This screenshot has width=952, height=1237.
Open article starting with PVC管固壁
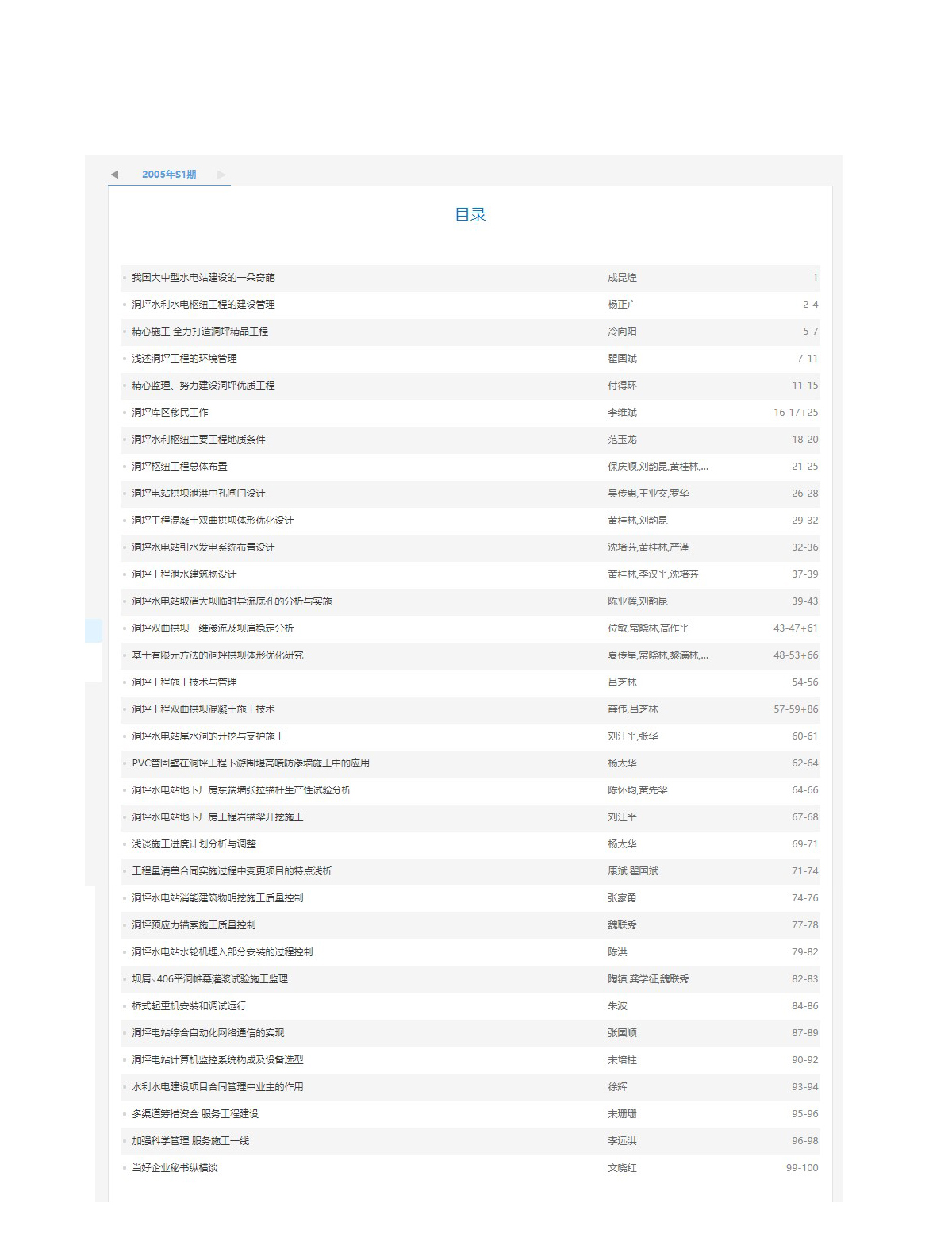tap(251, 763)
